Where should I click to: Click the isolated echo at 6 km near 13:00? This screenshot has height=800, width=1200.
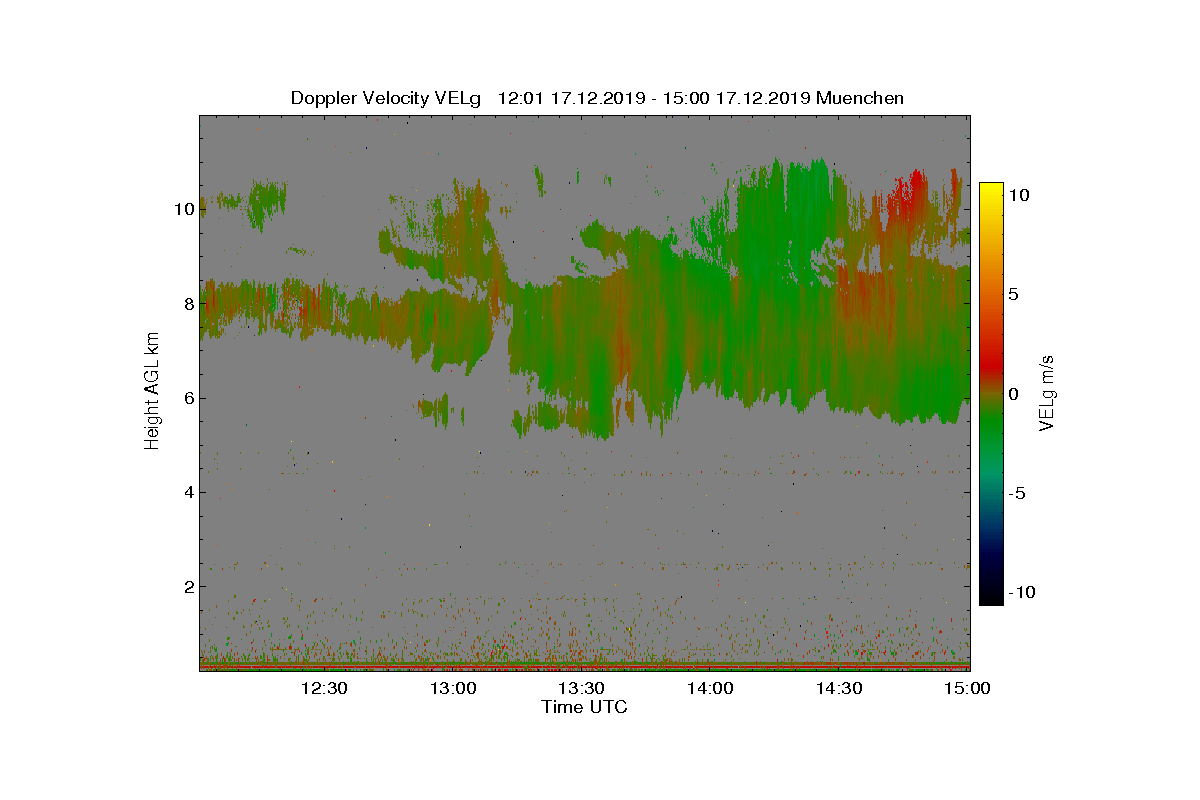[x=435, y=407]
